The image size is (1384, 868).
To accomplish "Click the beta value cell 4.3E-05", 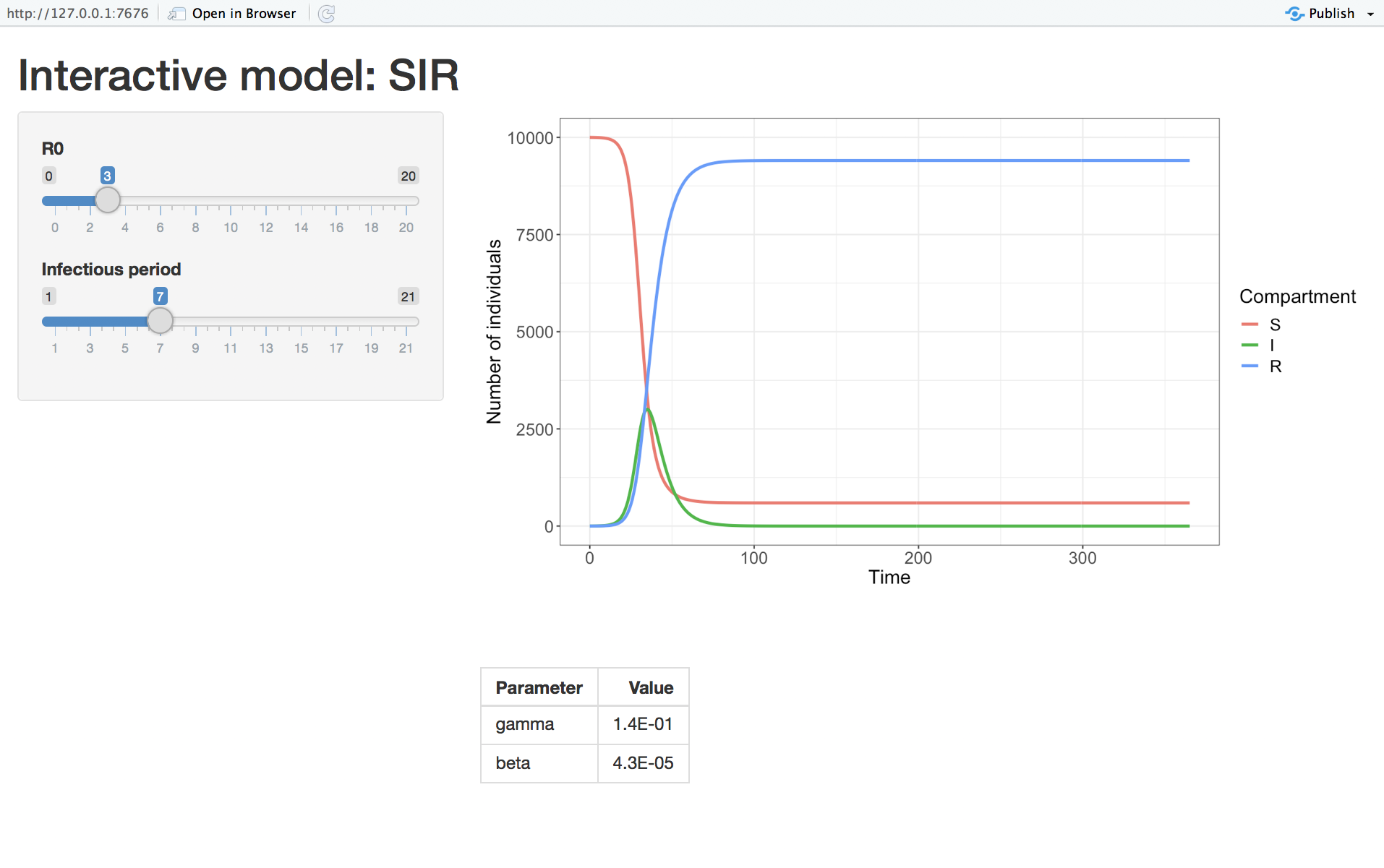I will tap(643, 763).
